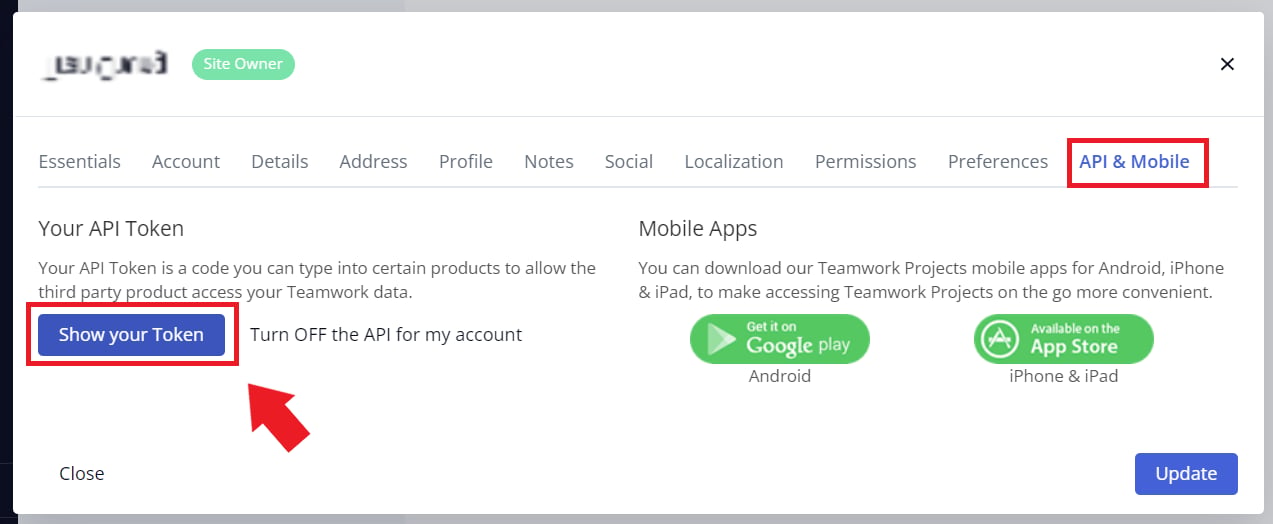Image resolution: width=1273 pixels, height=524 pixels.
Task: Click the Show your Token button
Action: coord(131,335)
